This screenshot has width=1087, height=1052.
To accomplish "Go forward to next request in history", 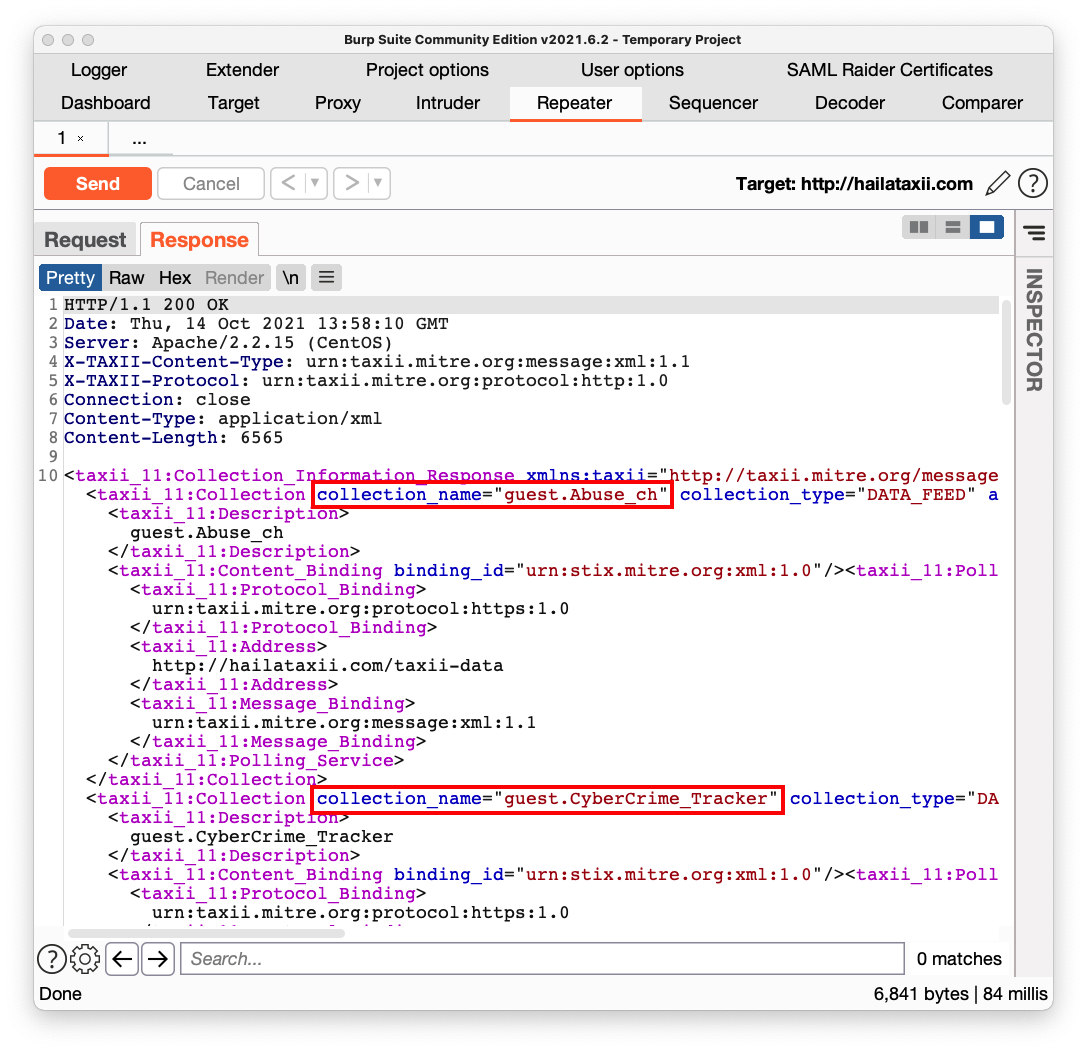I will 352,183.
